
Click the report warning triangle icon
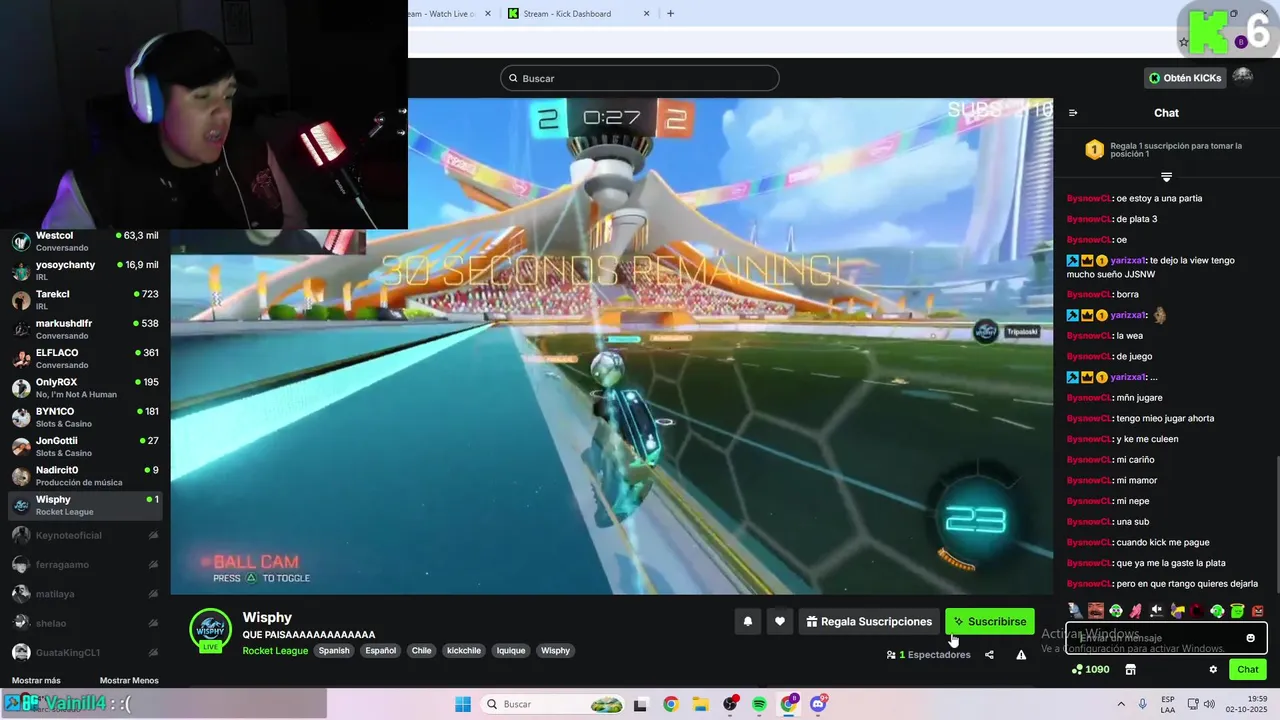1021,655
